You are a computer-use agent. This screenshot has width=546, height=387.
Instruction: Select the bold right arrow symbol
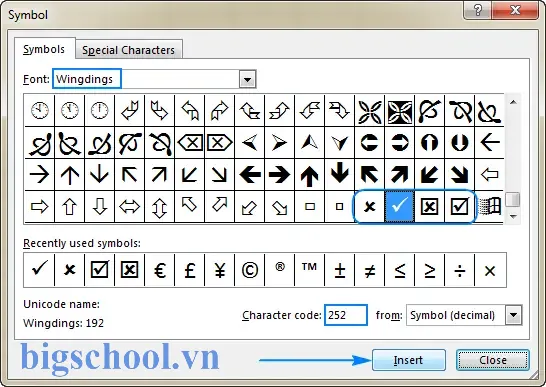point(280,174)
